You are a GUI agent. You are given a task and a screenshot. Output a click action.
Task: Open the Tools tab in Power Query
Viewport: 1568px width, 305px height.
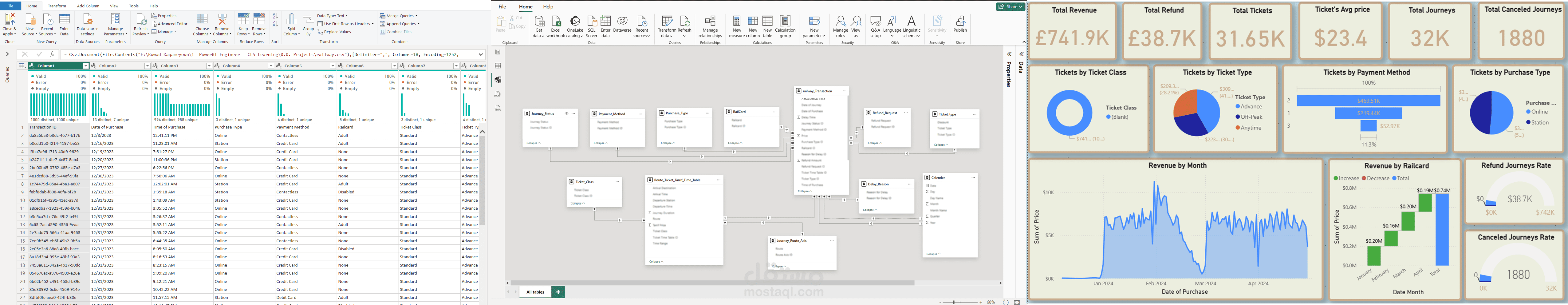(134, 6)
